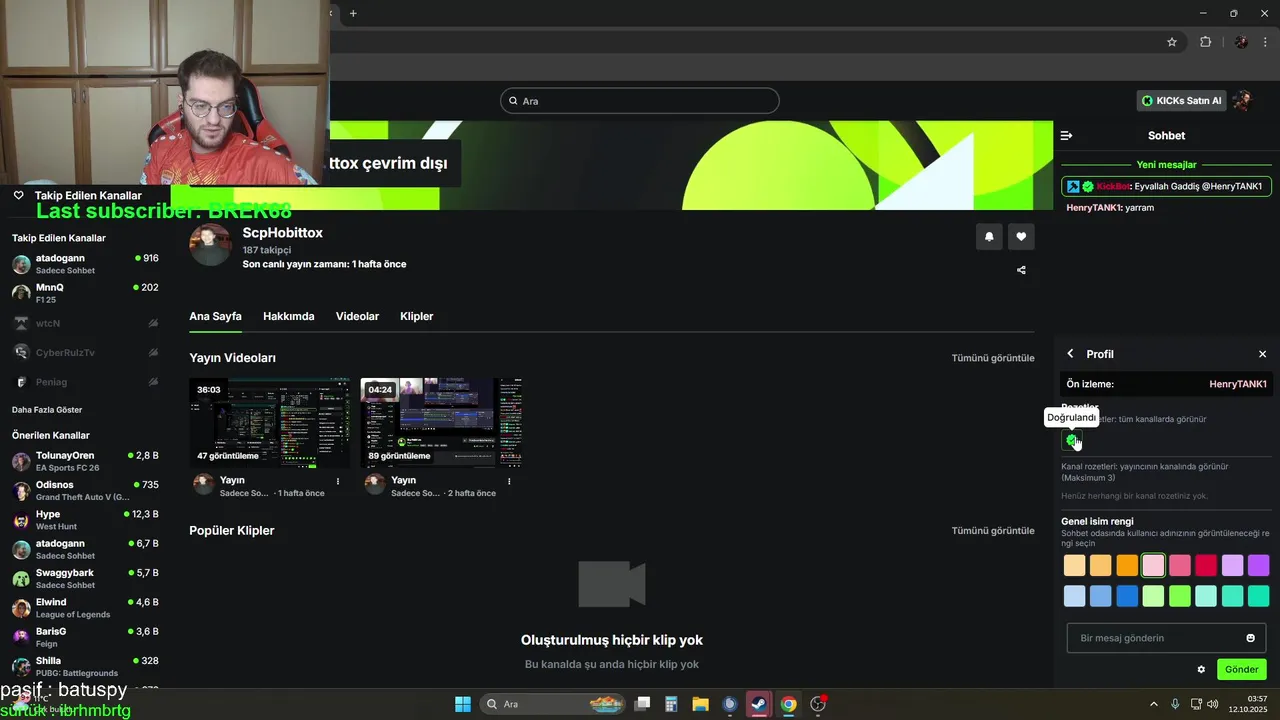Choose the orange name color swatch
Image resolution: width=1280 pixels, height=720 pixels.
[1127, 565]
